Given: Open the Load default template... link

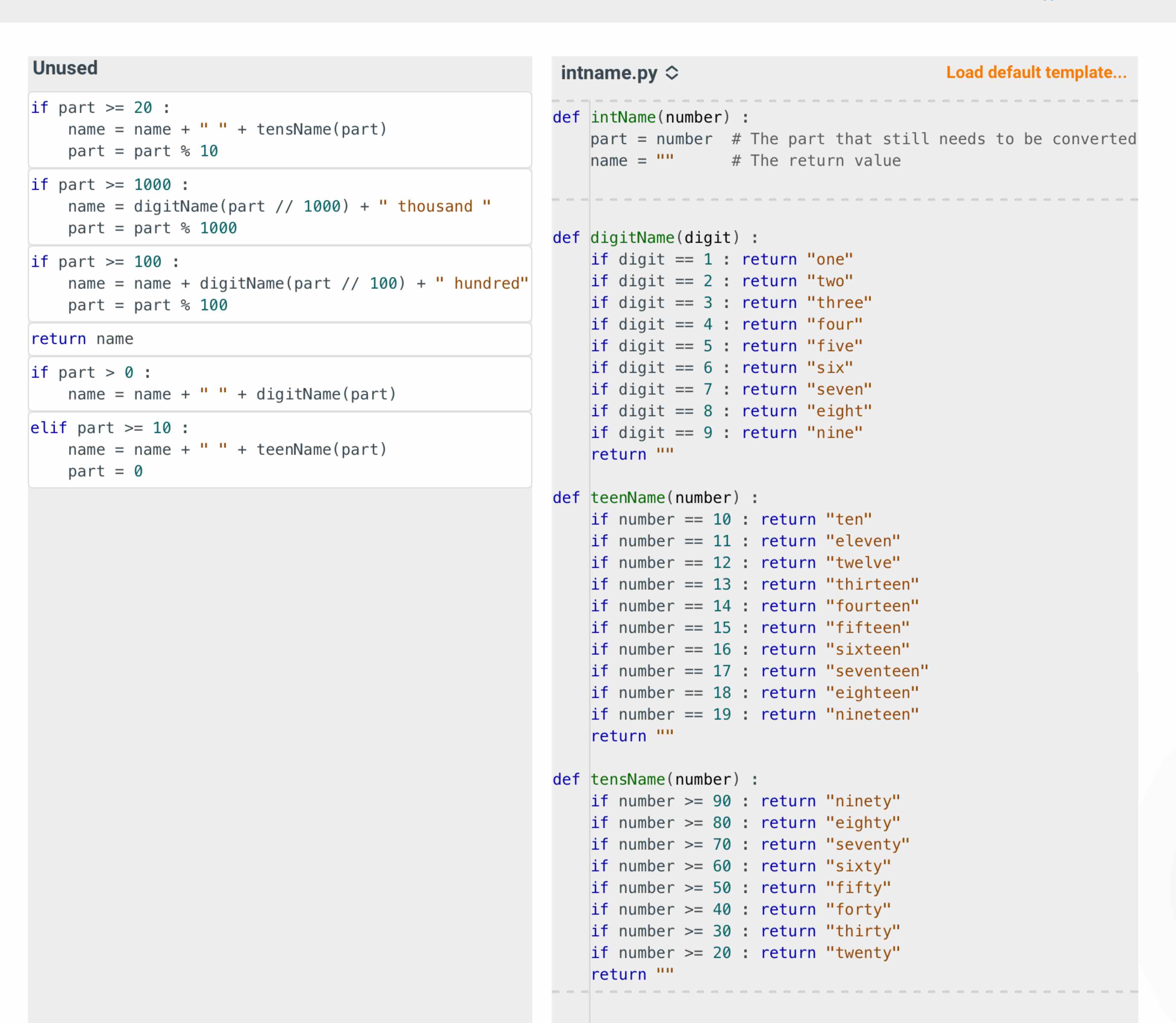Looking at the screenshot, I should pyautogui.click(x=1035, y=73).
